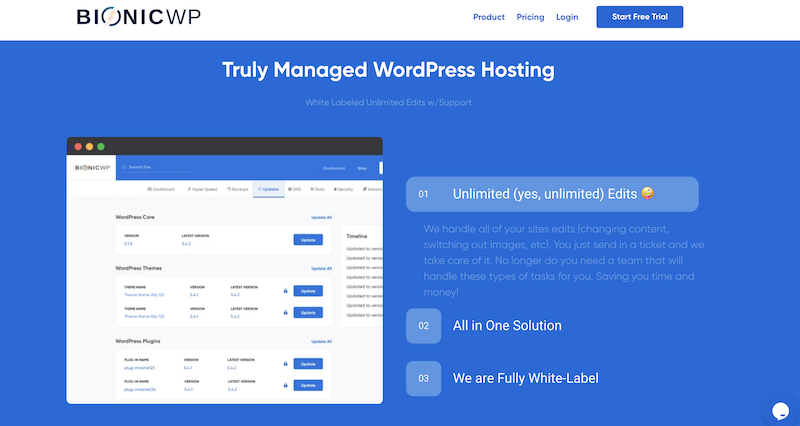Click the Start Free Trial button
This screenshot has height=426, width=800.
(640, 17)
